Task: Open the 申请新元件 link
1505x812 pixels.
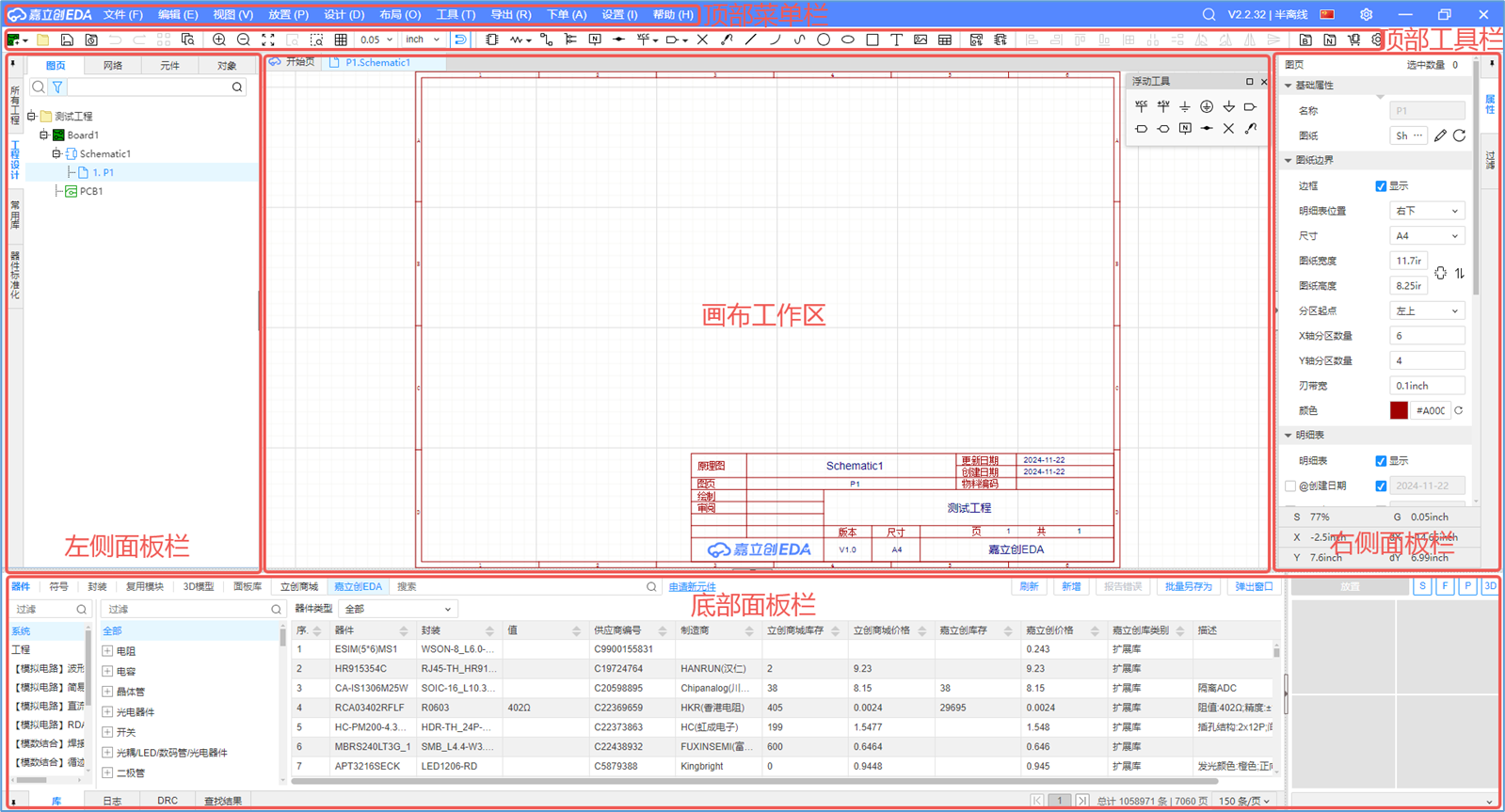Action: 692,587
